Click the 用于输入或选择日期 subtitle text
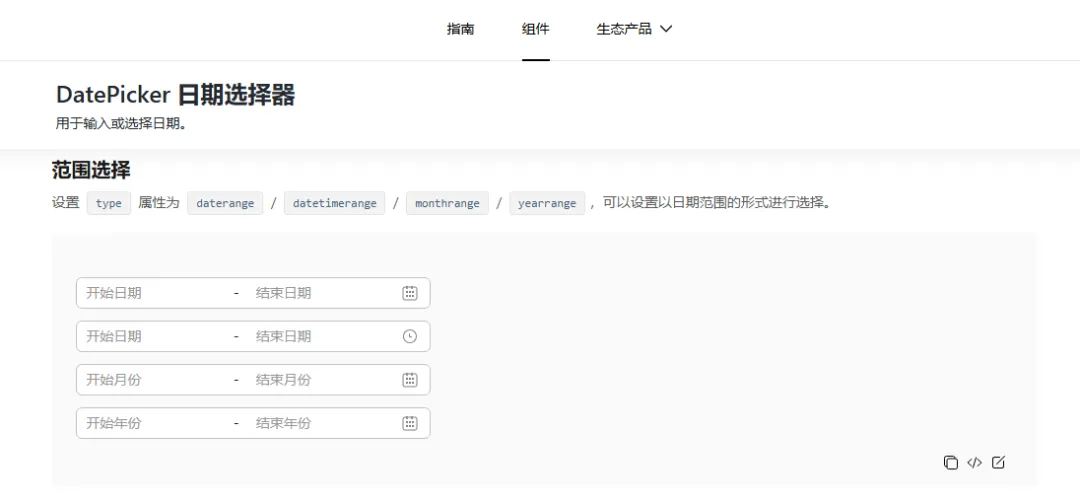The image size is (1080, 504). (121, 125)
